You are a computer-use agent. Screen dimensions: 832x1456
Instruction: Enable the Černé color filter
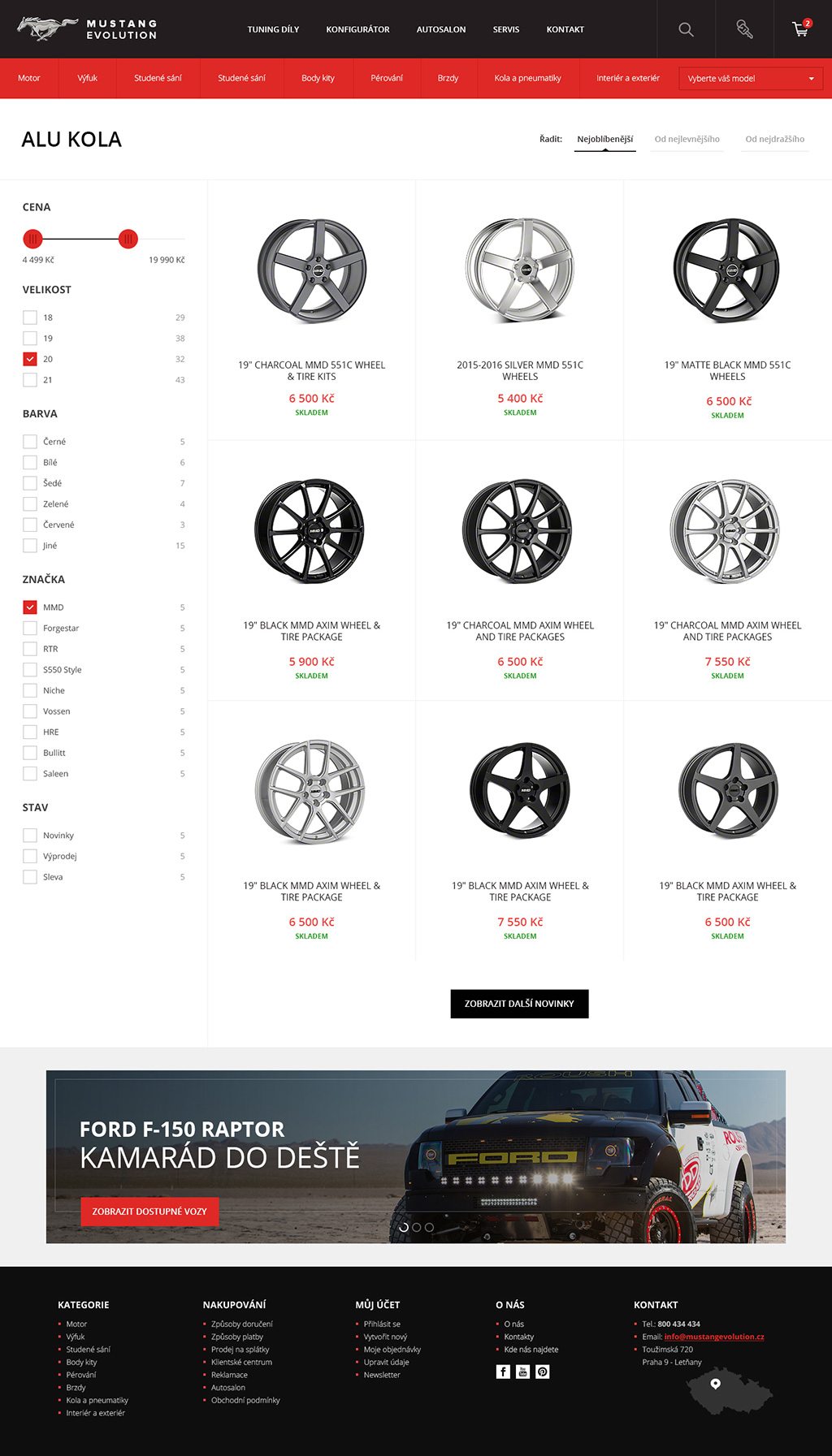[30, 442]
